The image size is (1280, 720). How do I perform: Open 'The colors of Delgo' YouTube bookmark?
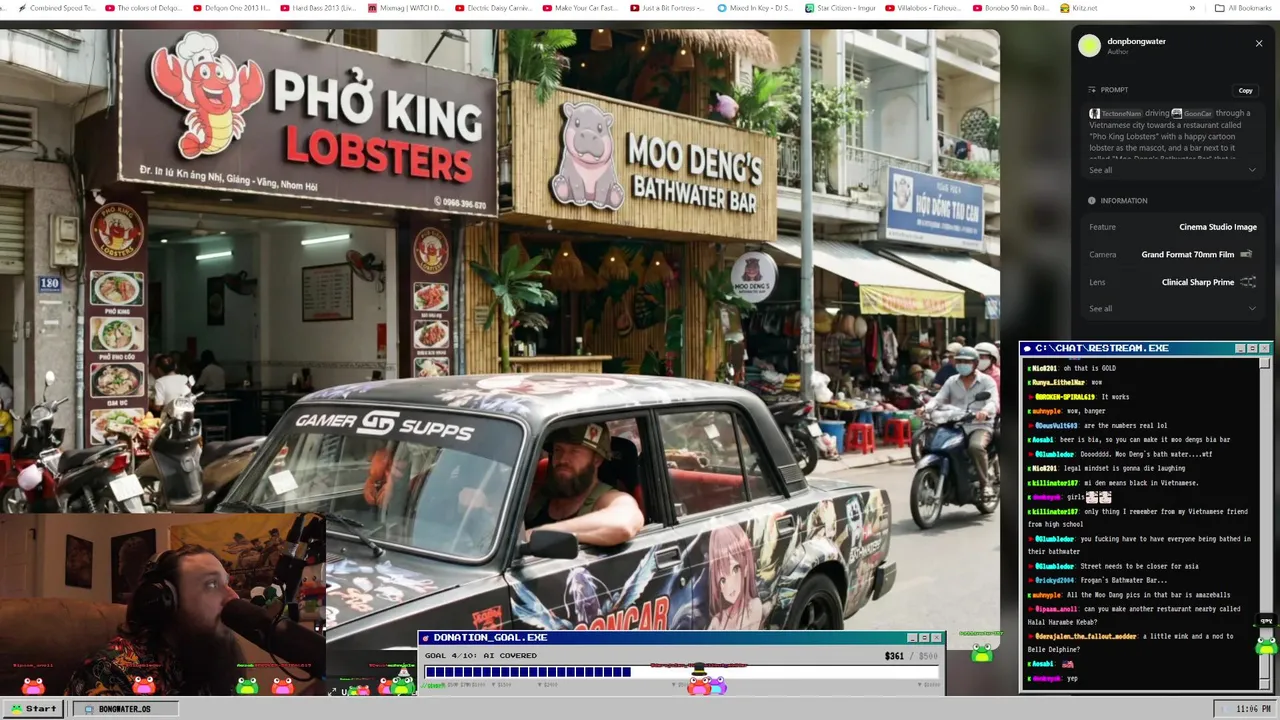143,8
